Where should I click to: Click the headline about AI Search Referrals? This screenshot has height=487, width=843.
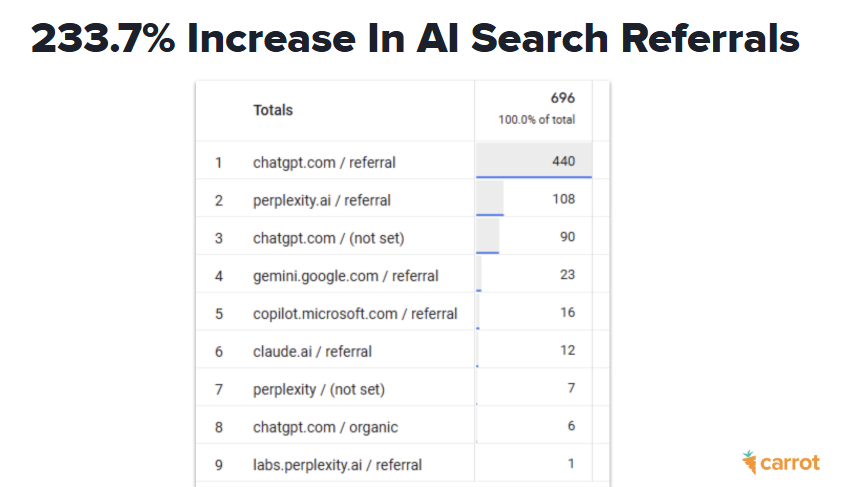tap(415, 39)
